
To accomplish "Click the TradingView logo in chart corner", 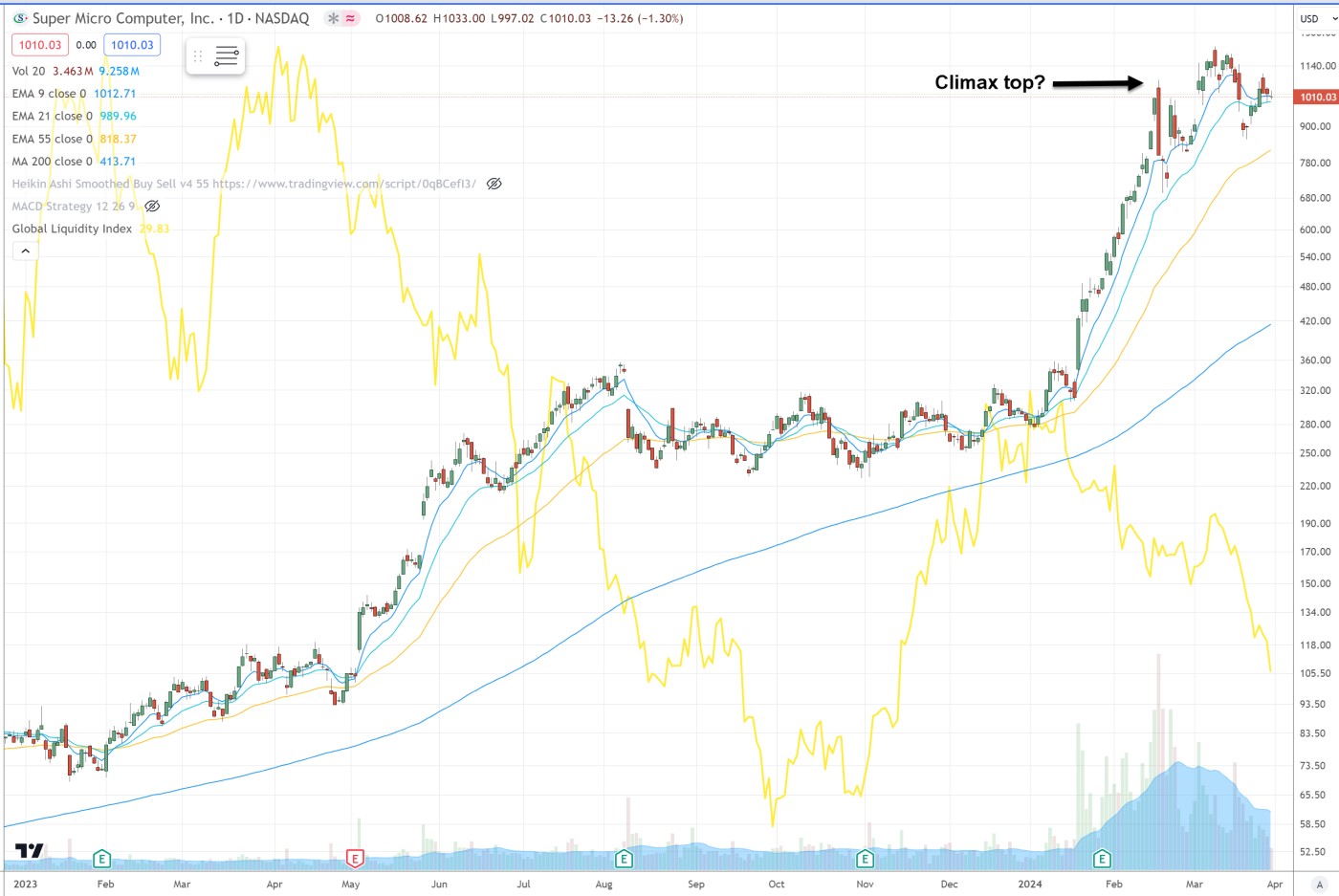I will (x=30, y=850).
